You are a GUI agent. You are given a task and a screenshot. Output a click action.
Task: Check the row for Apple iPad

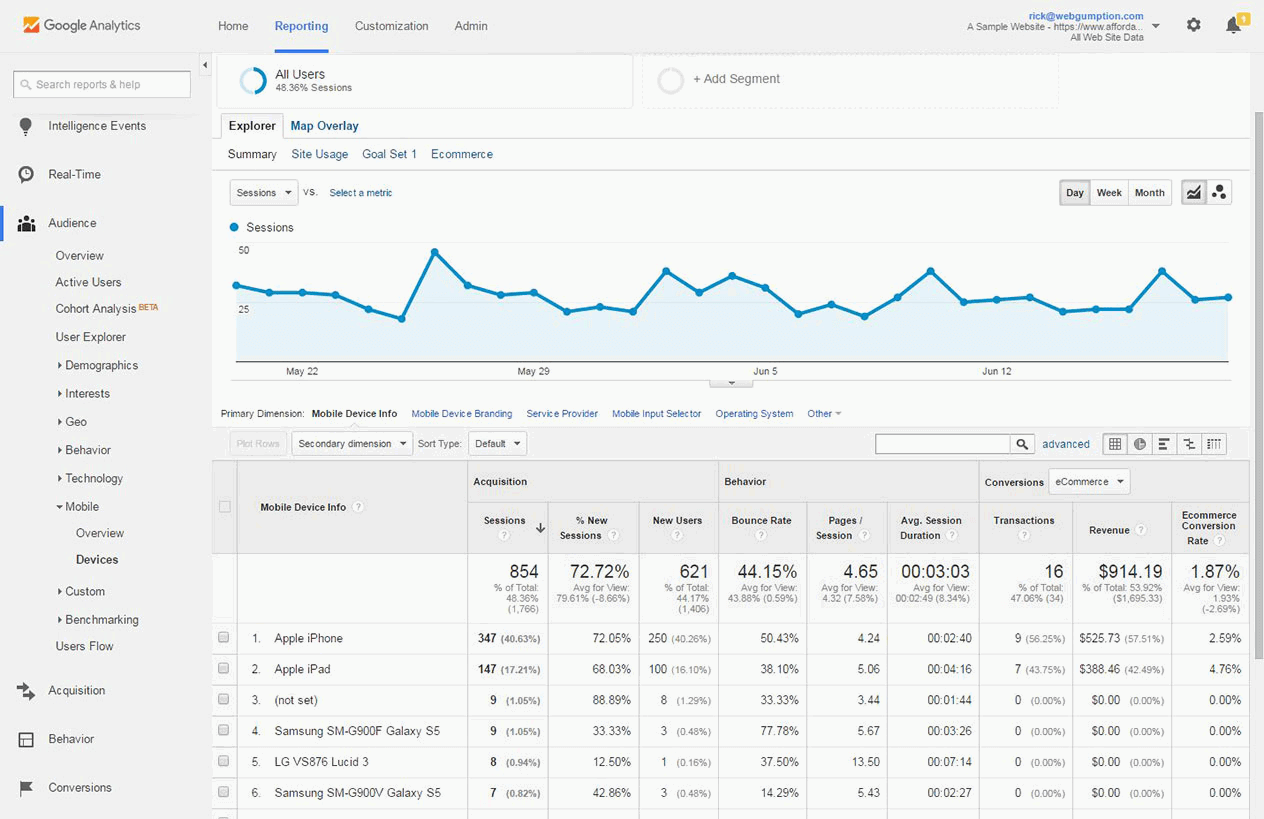(223, 668)
